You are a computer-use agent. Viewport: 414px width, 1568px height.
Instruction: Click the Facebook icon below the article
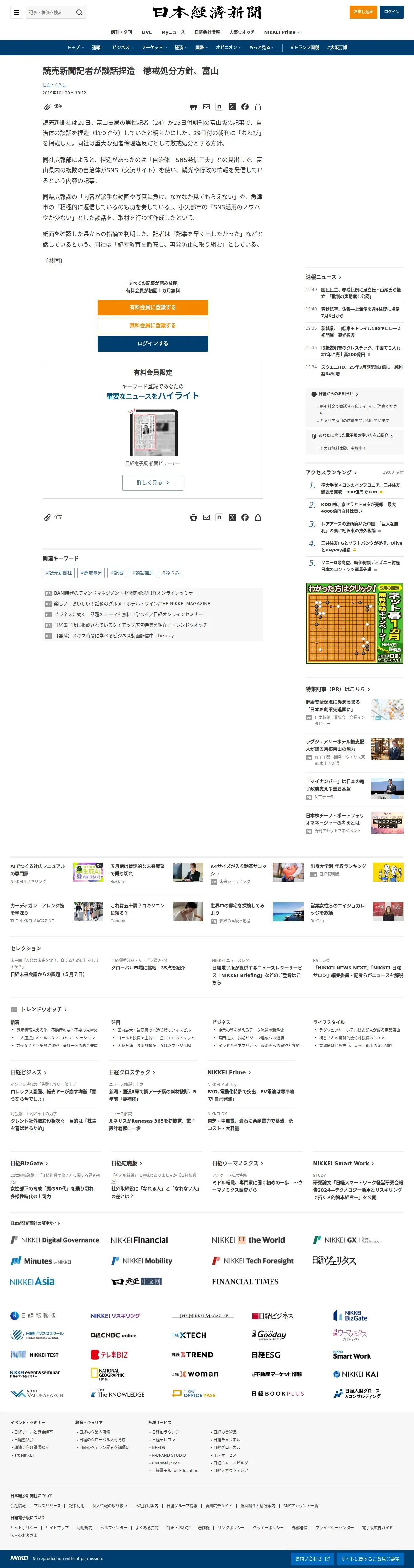pos(245,517)
